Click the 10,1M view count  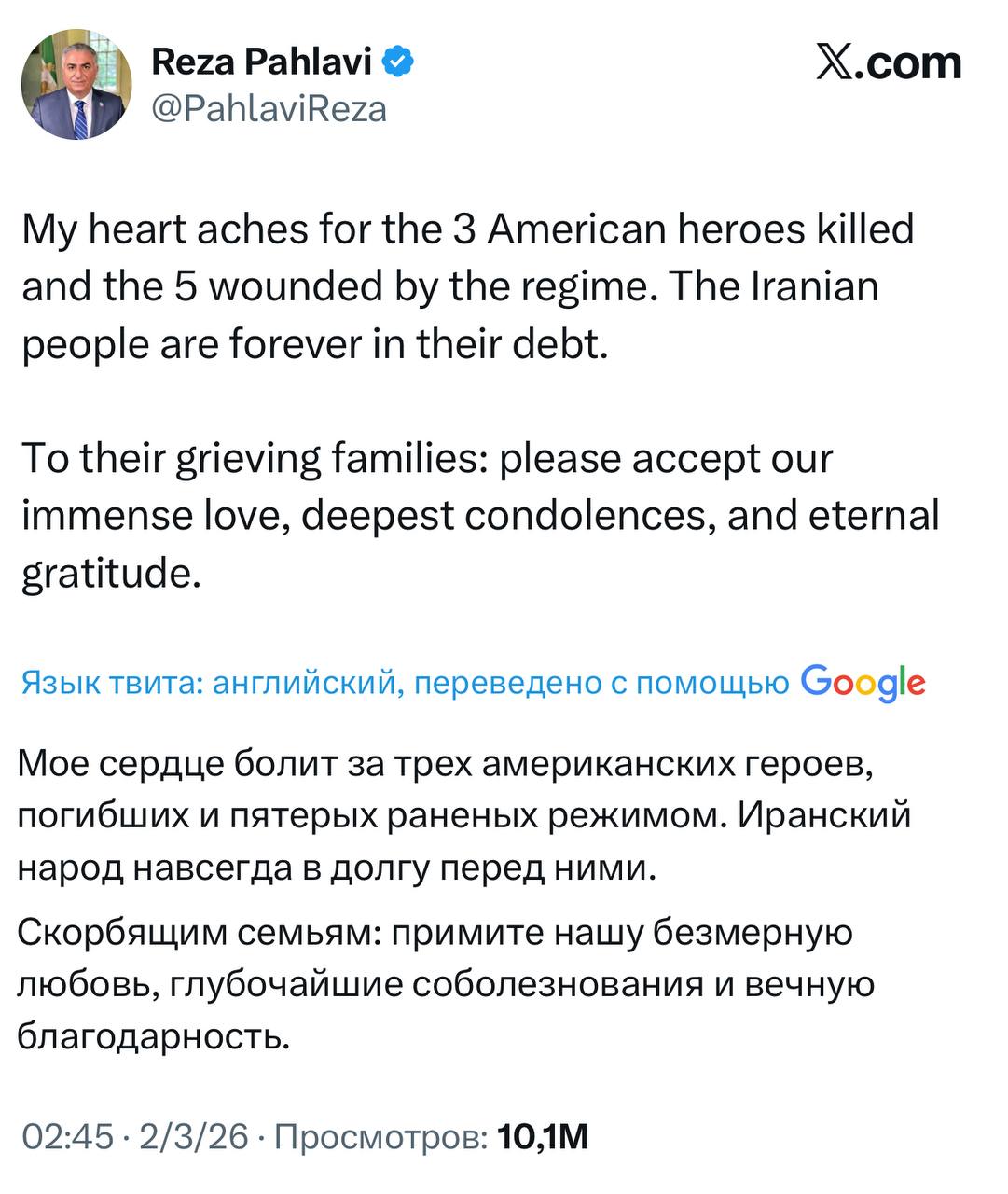coord(544,1137)
